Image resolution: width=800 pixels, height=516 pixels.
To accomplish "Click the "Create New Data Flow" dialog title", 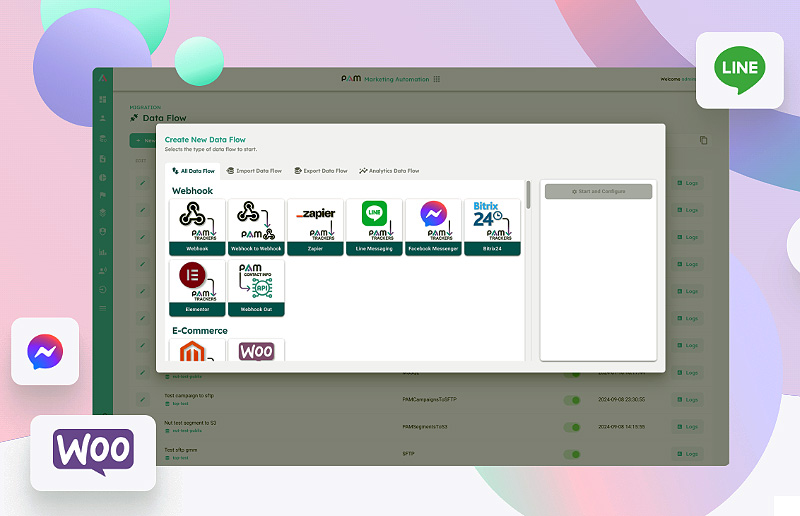I will [x=205, y=139].
